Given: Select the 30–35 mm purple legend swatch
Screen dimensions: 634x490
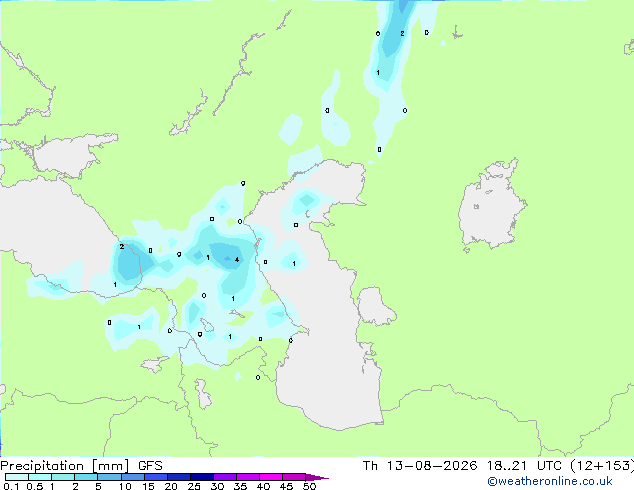Looking at the screenshot, I should [225, 477].
